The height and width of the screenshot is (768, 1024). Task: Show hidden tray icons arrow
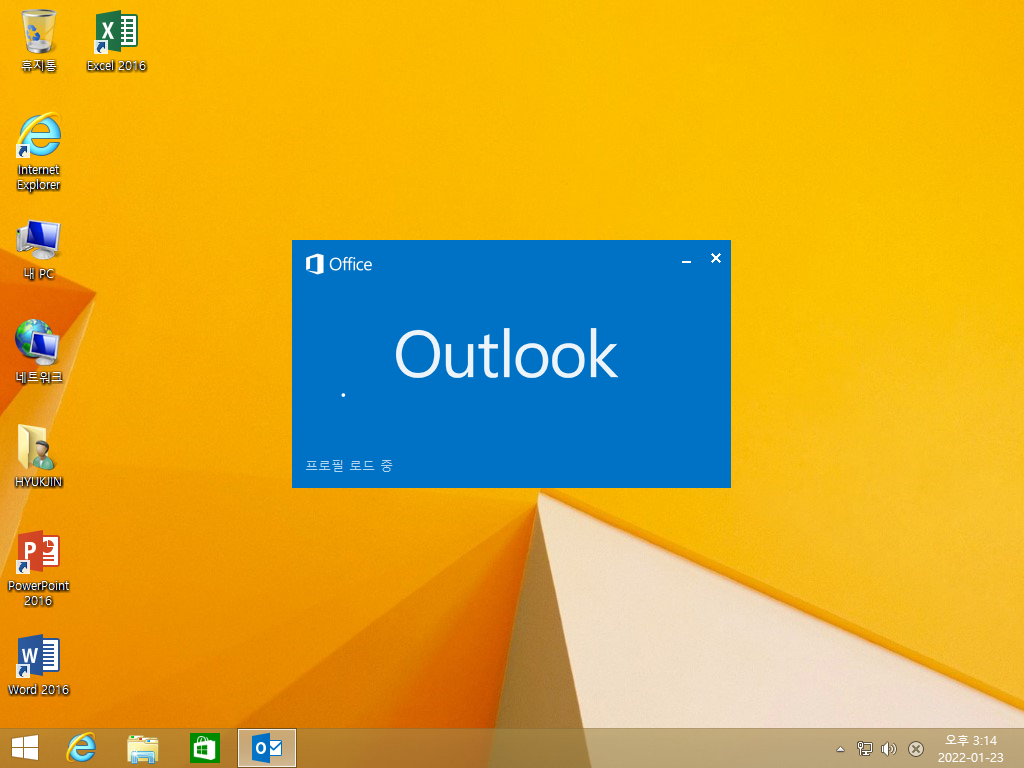coord(840,749)
